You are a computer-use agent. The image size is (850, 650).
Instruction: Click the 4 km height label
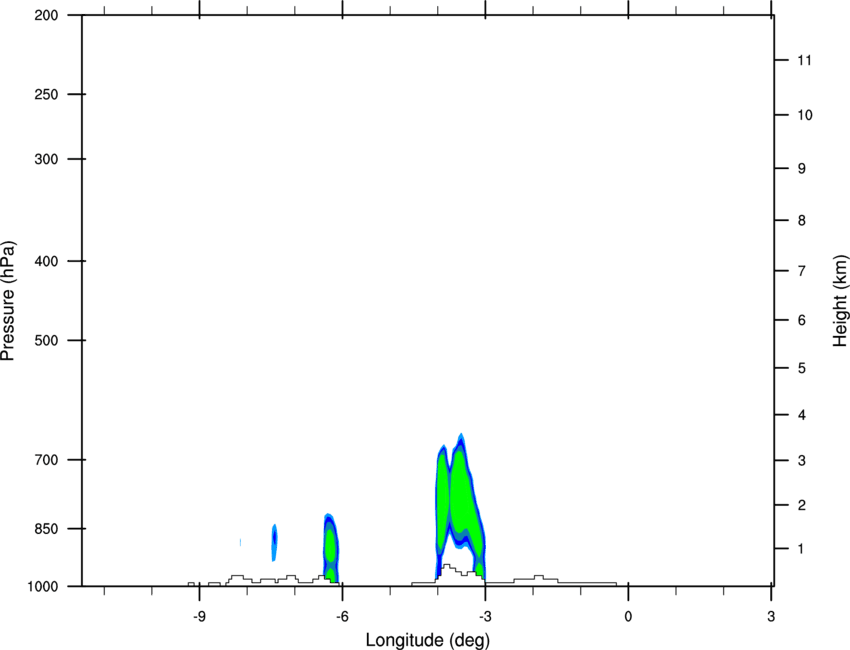(x=802, y=415)
